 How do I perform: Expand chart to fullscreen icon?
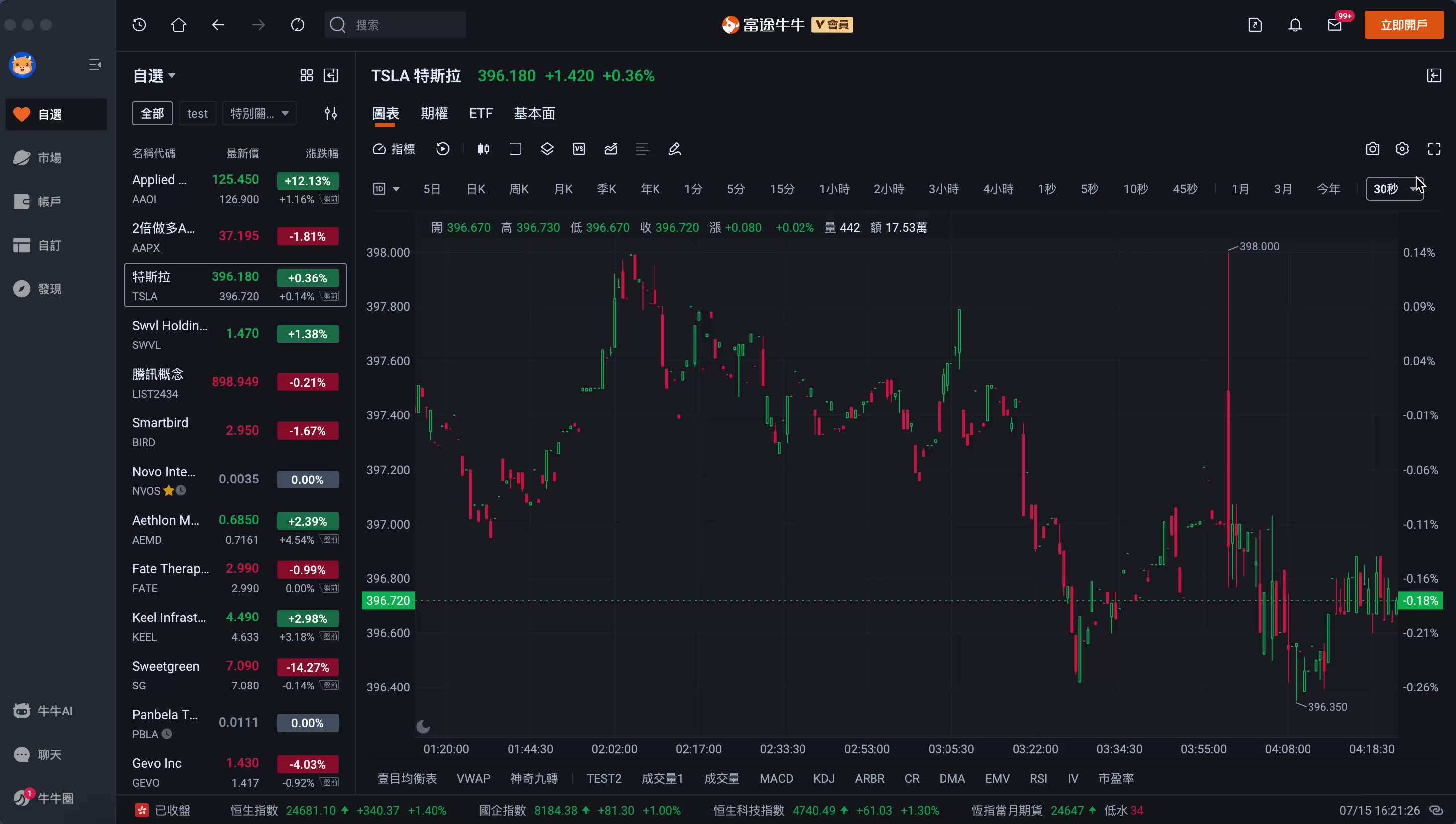[x=1434, y=149]
